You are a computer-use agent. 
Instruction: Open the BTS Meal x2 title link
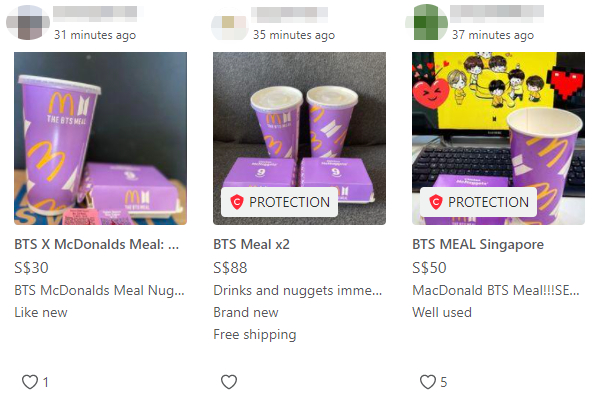pos(252,245)
